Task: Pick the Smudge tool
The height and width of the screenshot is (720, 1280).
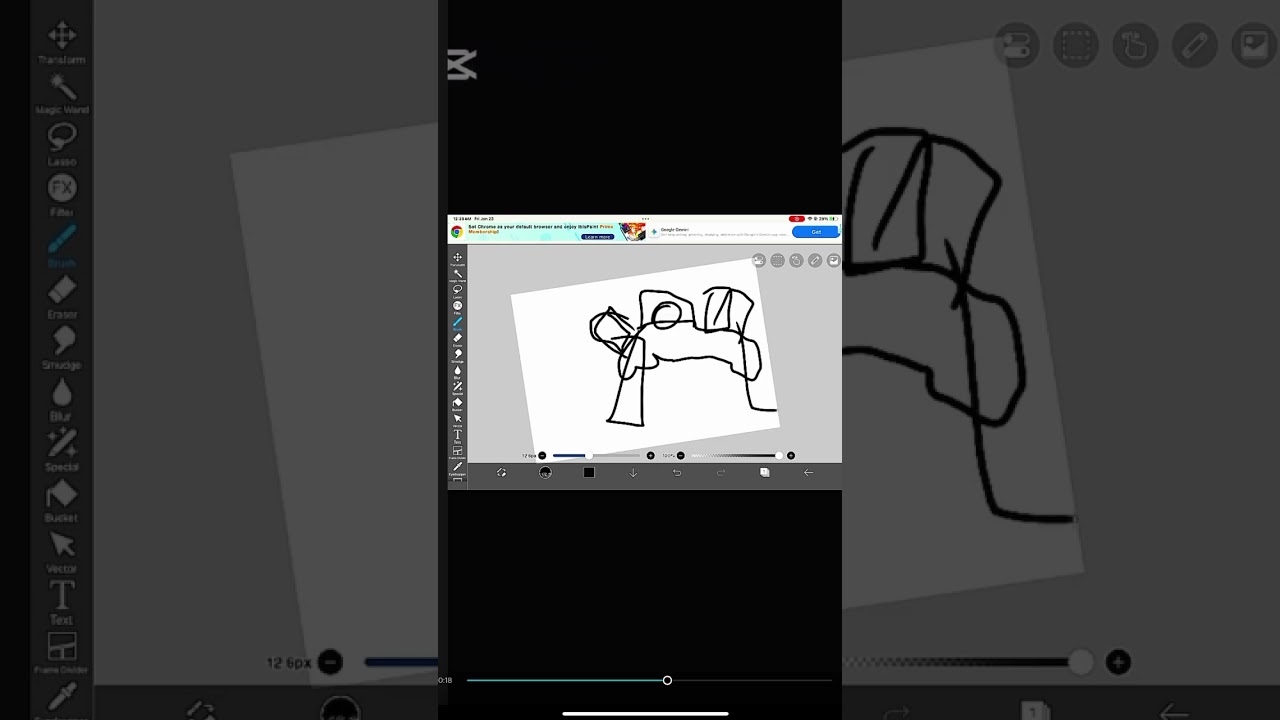Action: pyautogui.click(x=458, y=354)
